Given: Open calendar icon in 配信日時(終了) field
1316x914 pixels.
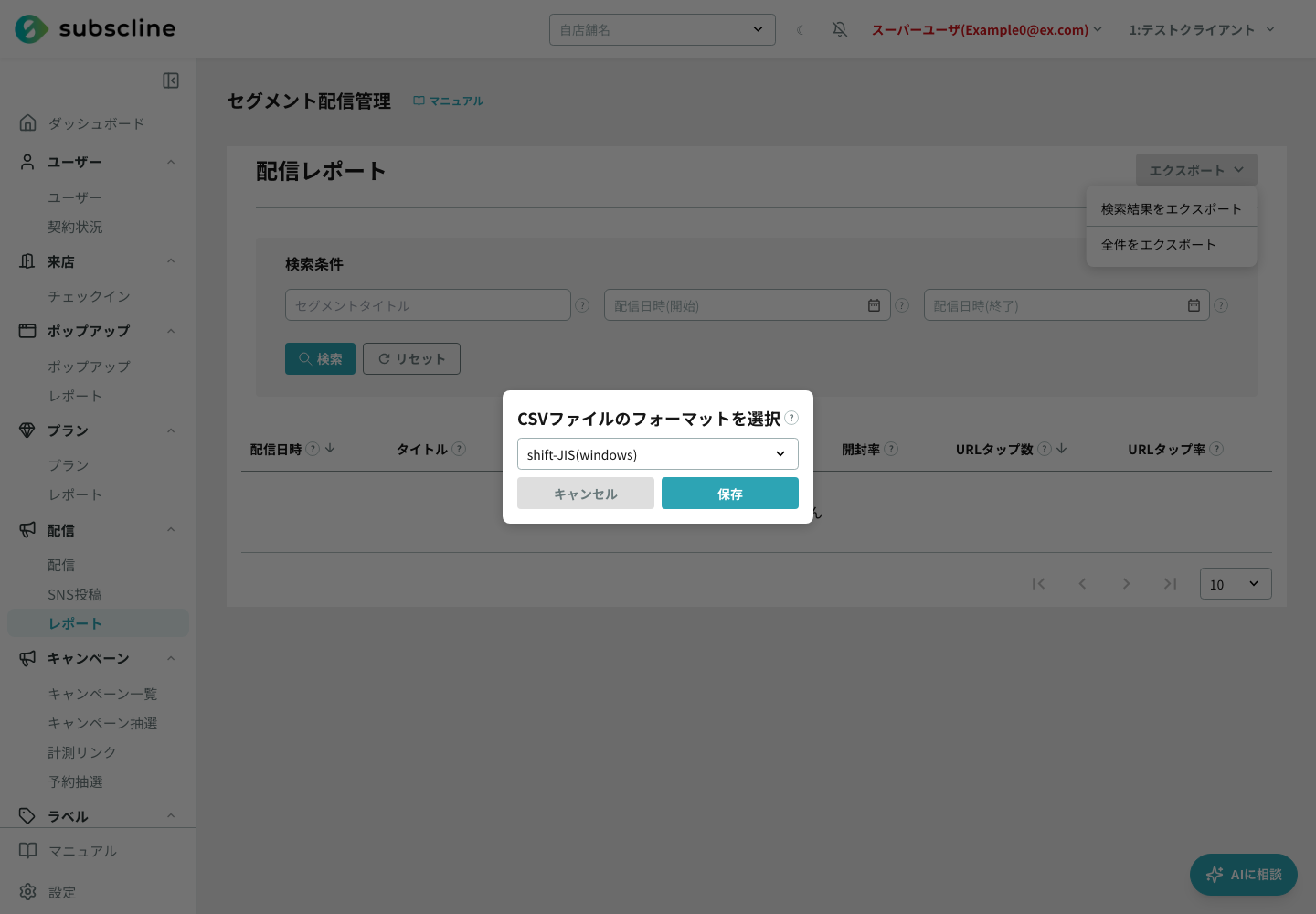Looking at the screenshot, I should (1194, 305).
